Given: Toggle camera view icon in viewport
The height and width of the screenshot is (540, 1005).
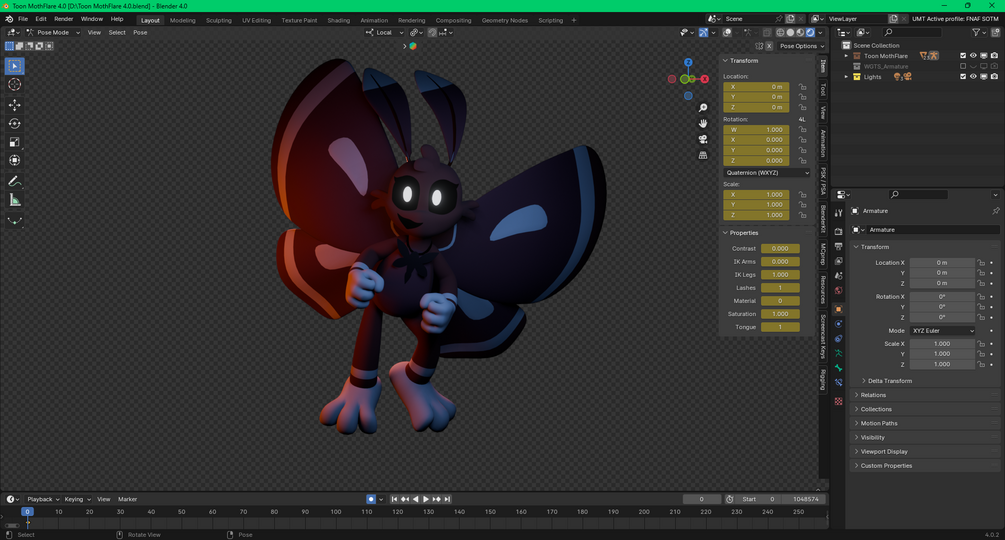Looking at the screenshot, I should 703,139.
